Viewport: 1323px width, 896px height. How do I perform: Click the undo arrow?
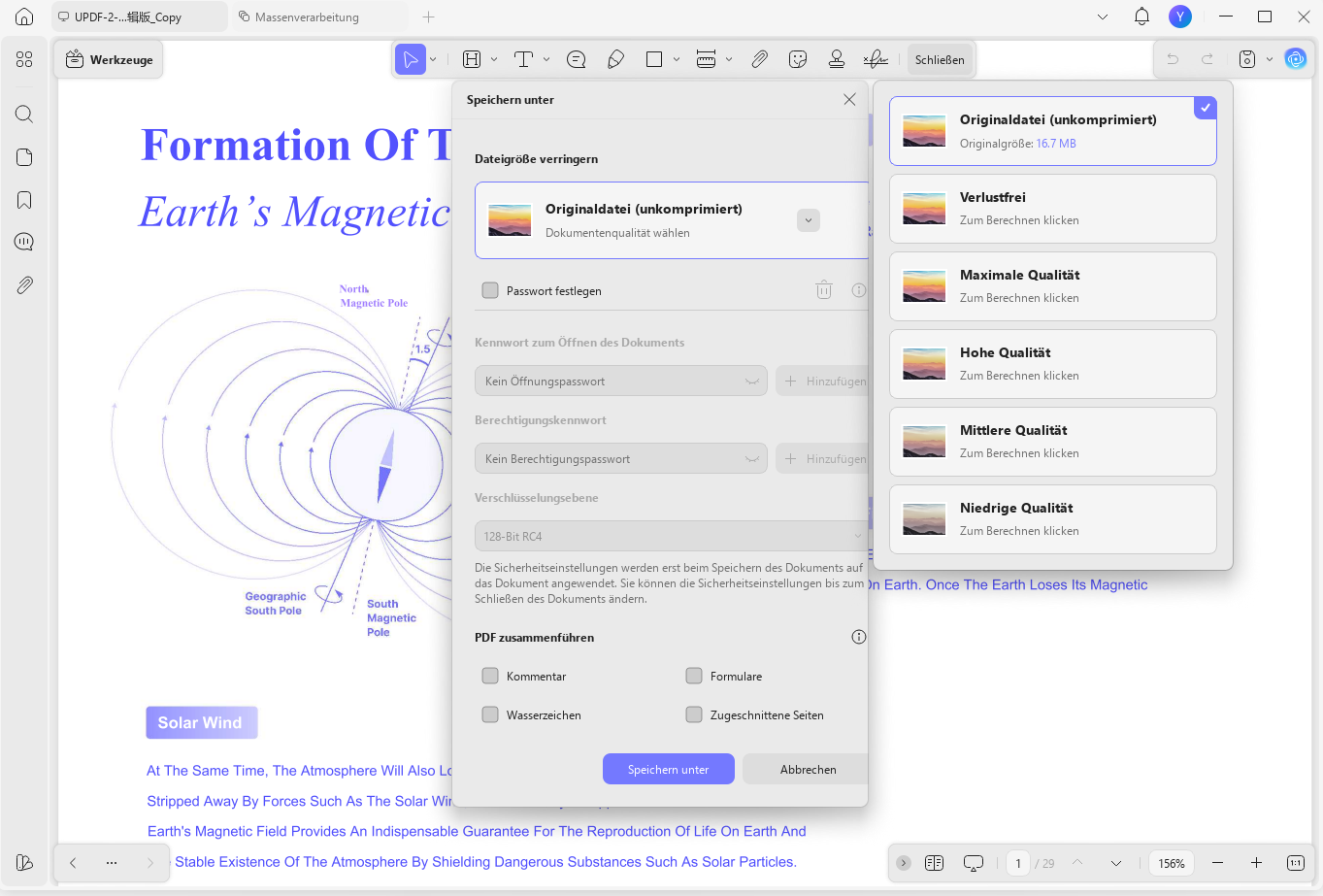[x=1173, y=59]
